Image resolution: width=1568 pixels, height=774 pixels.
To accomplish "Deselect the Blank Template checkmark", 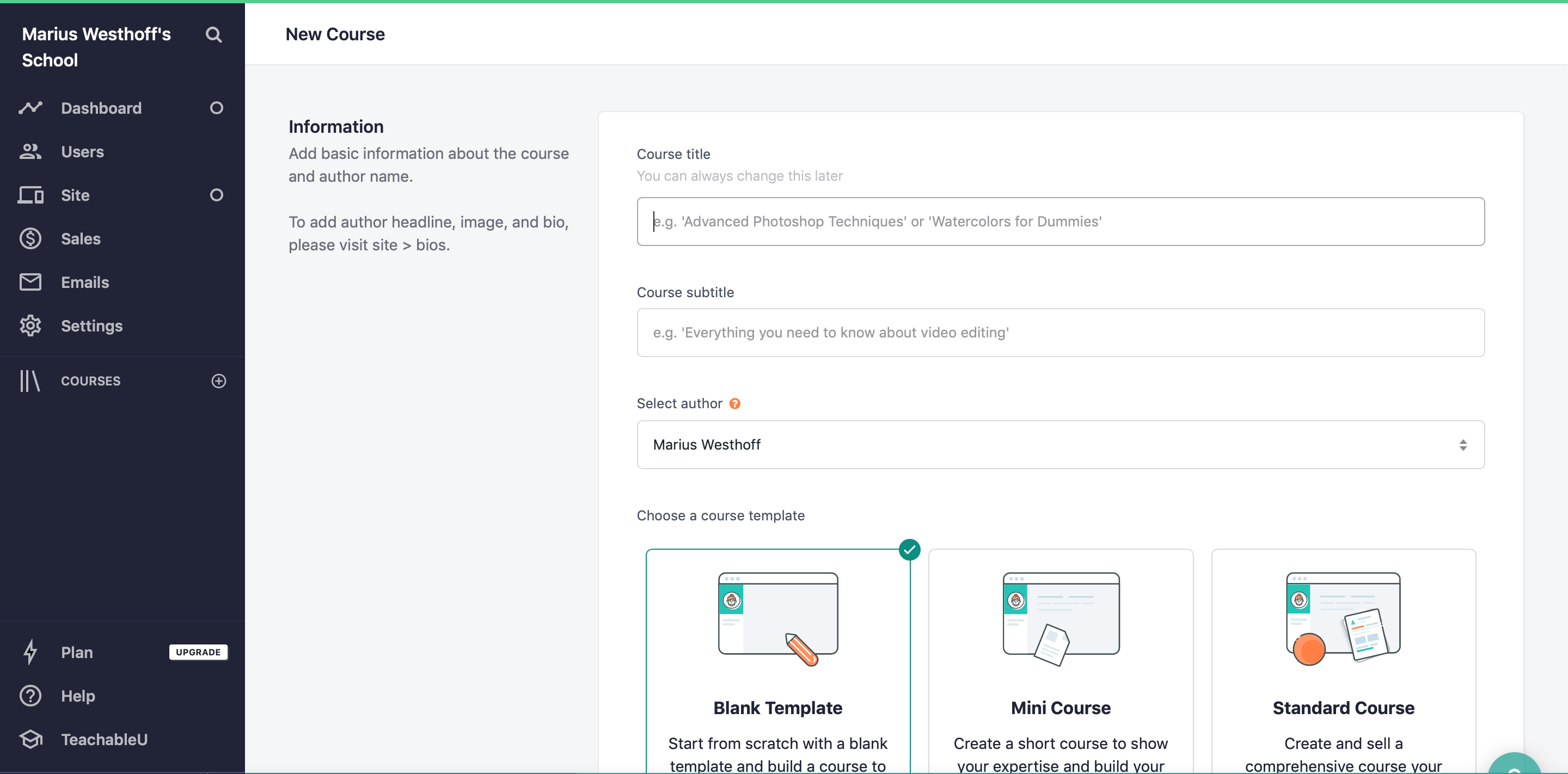I will coord(909,549).
